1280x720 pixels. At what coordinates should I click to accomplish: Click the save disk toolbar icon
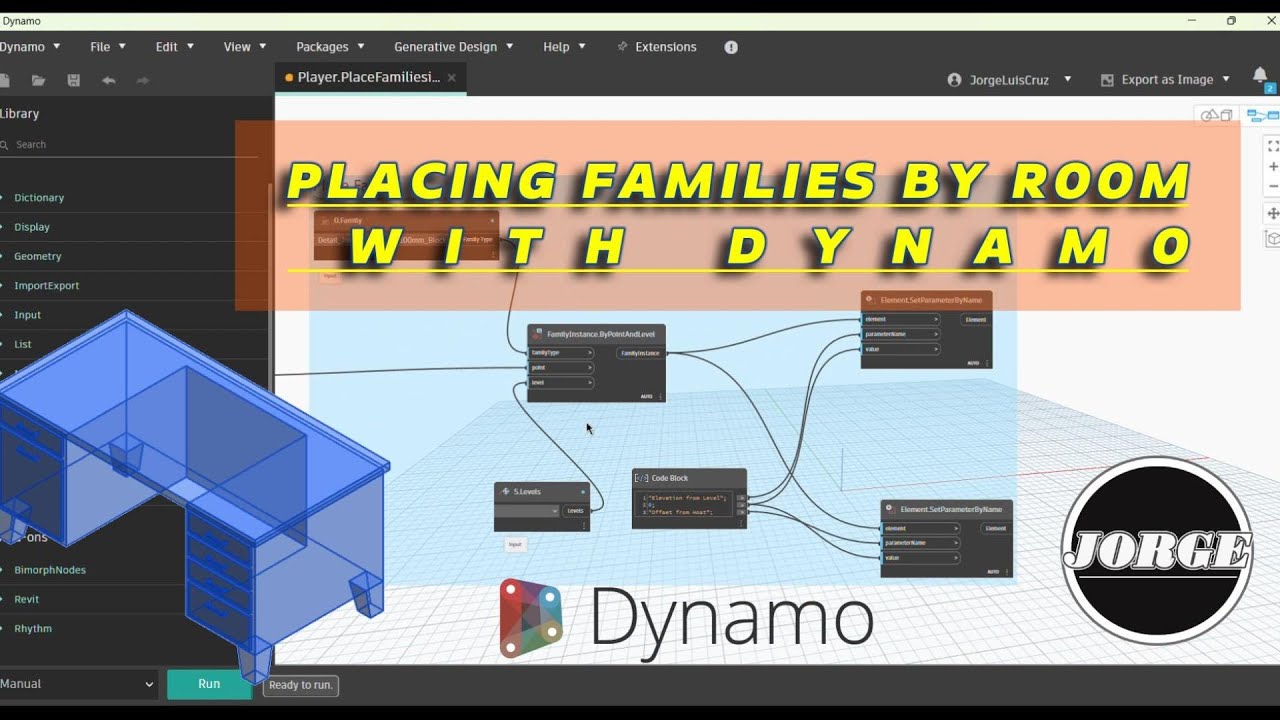pos(73,80)
